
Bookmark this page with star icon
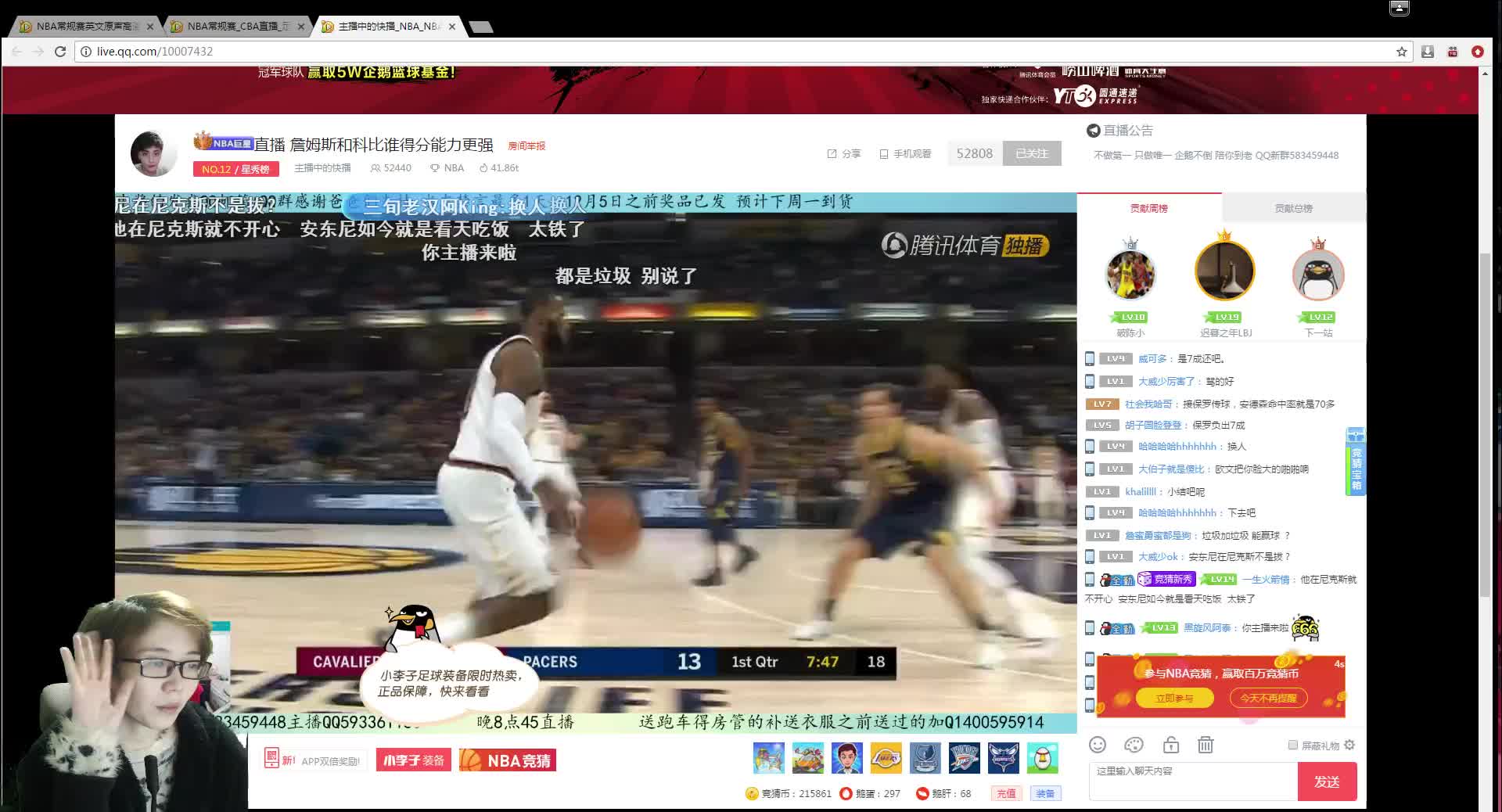pos(1401,52)
